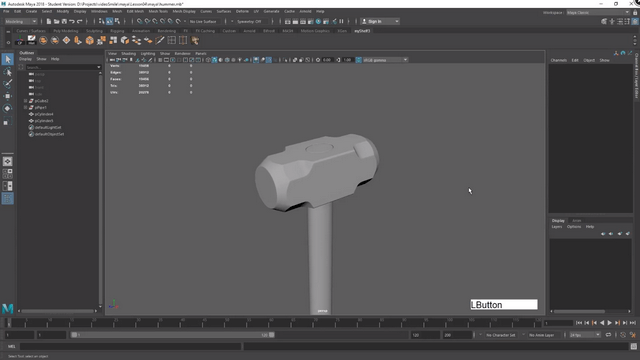Toggle loop playback icon

[608, 335]
